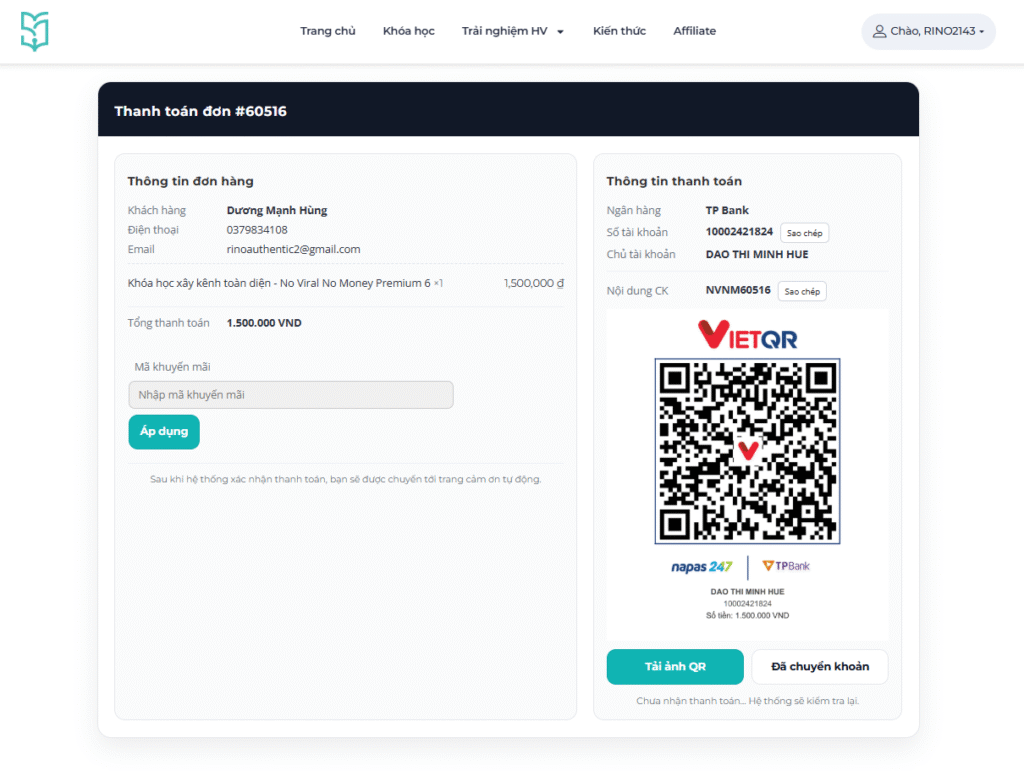Click the VietQR logo above QR code
Image resolution: width=1024 pixels, height=771 pixels.
[747, 335]
